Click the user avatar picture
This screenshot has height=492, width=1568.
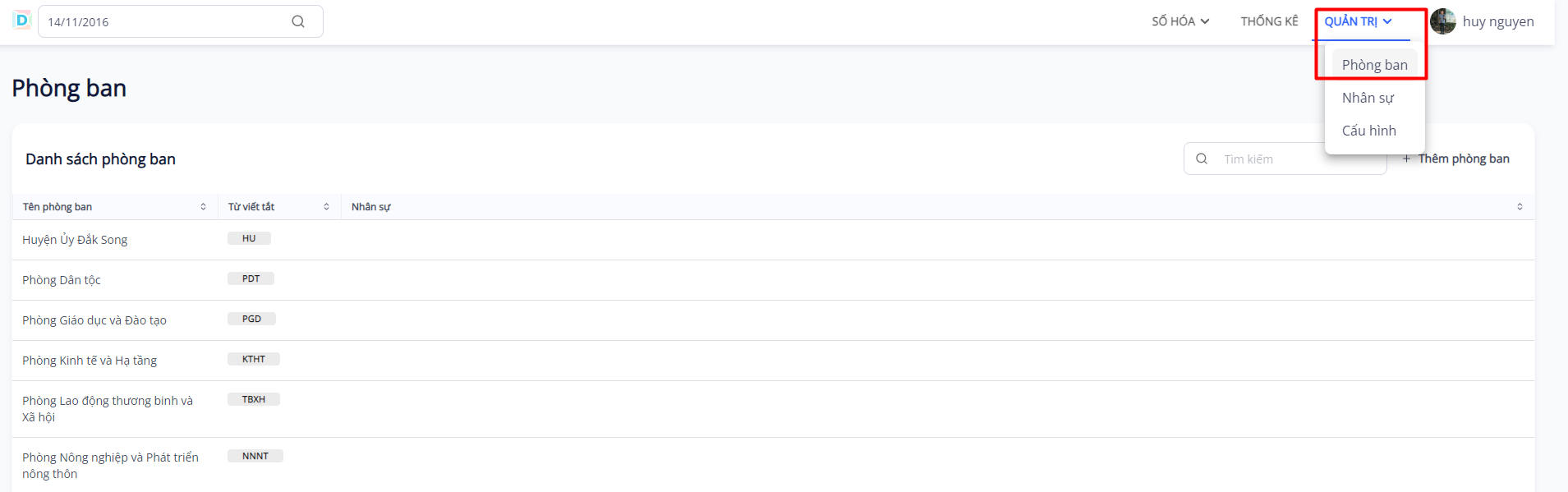pos(1442,21)
